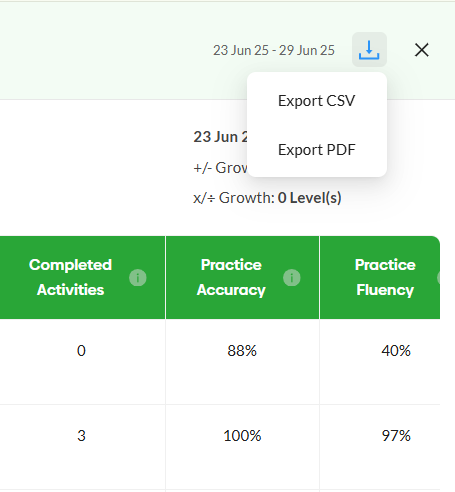Click the completed activities value 3
Image resolution: width=455 pixels, height=492 pixels.
pos(81,436)
